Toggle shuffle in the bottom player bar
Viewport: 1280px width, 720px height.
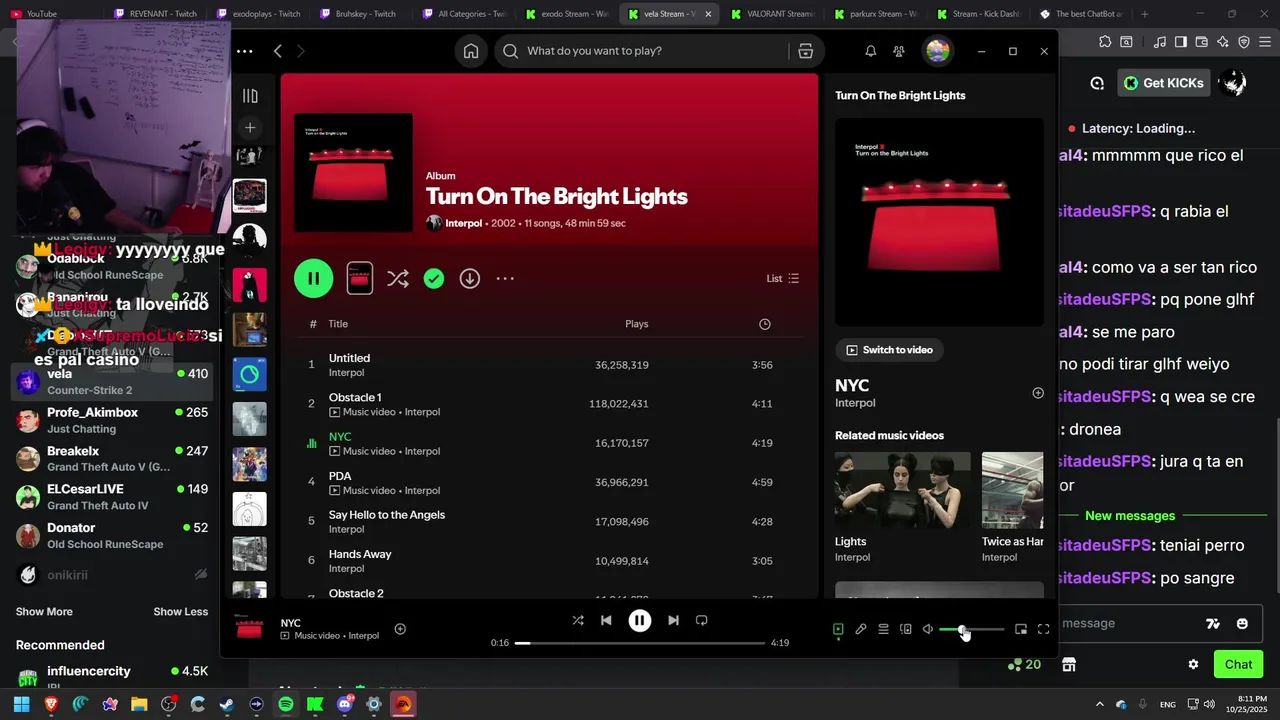coord(578,620)
